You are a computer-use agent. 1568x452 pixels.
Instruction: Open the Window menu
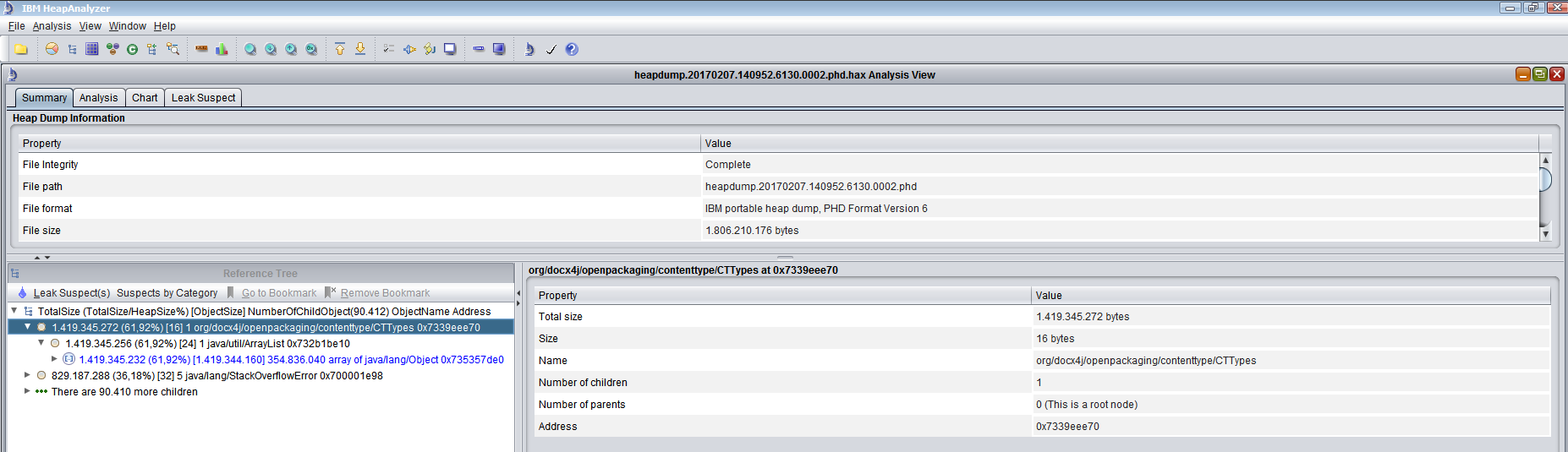(x=128, y=26)
